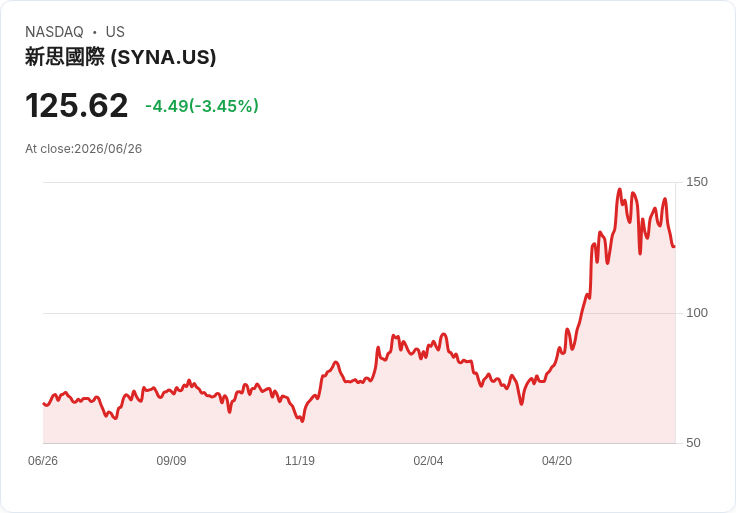Viewport: 736px width, 513px height.
Task: Select the 04/20 date on x-axis
Action: coord(557,461)
